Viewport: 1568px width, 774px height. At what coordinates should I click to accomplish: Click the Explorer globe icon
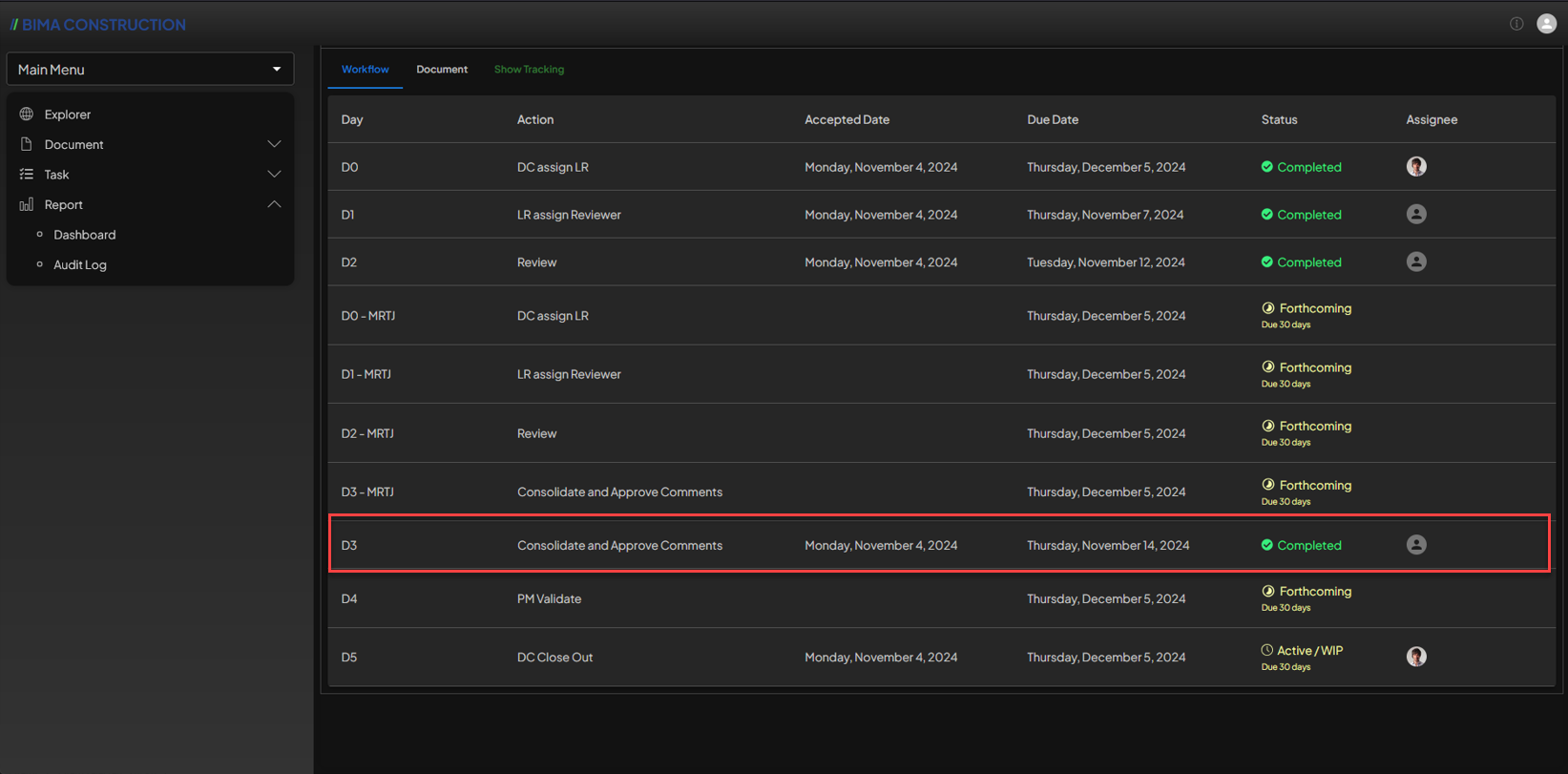pyautogui.click(x=27, y=115)
